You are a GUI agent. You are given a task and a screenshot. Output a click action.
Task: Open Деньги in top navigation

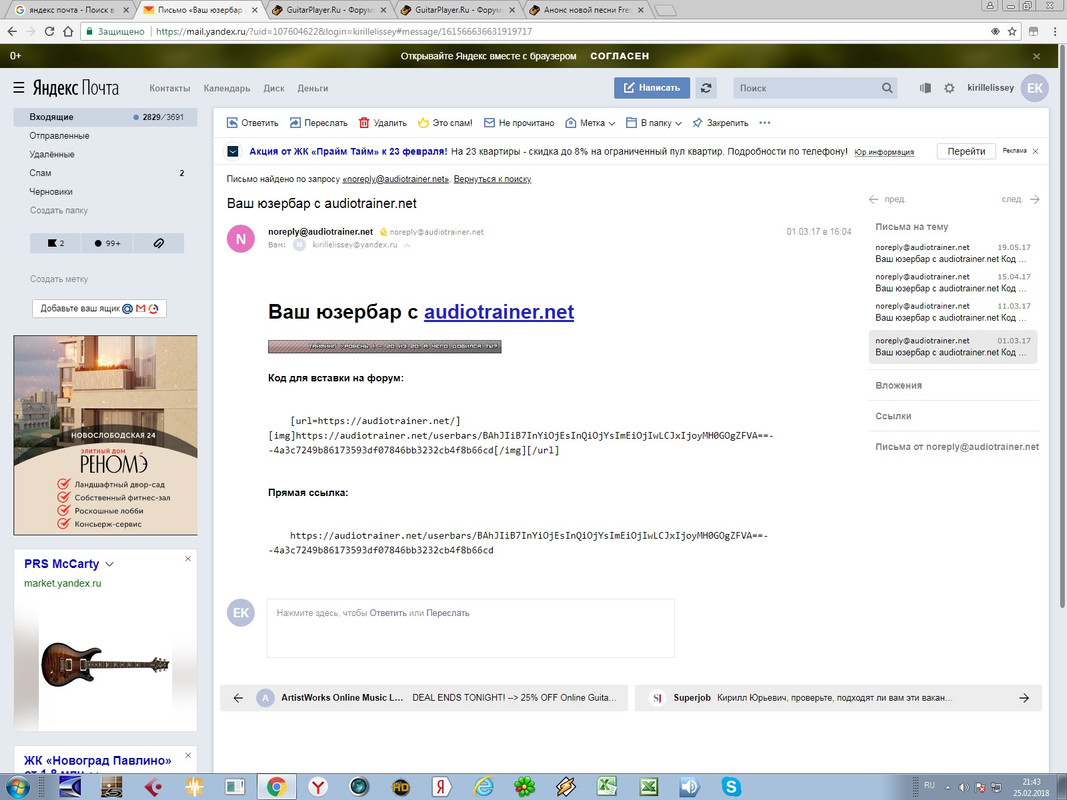coord(312,88)
